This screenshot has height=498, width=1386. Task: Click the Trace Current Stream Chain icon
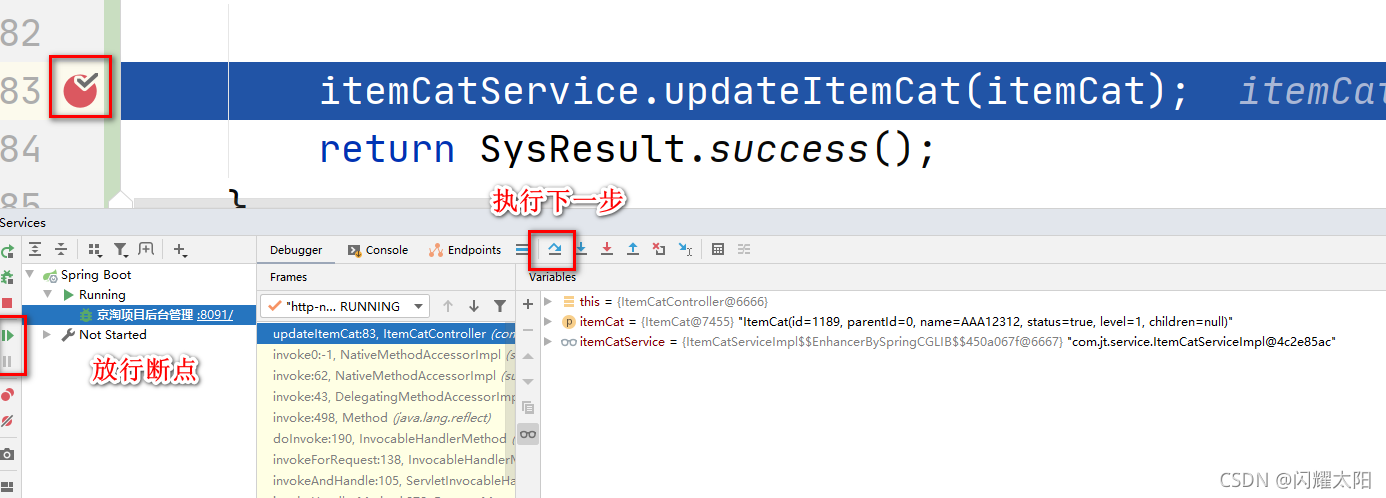pyautogui.click(x=744, y=249)
